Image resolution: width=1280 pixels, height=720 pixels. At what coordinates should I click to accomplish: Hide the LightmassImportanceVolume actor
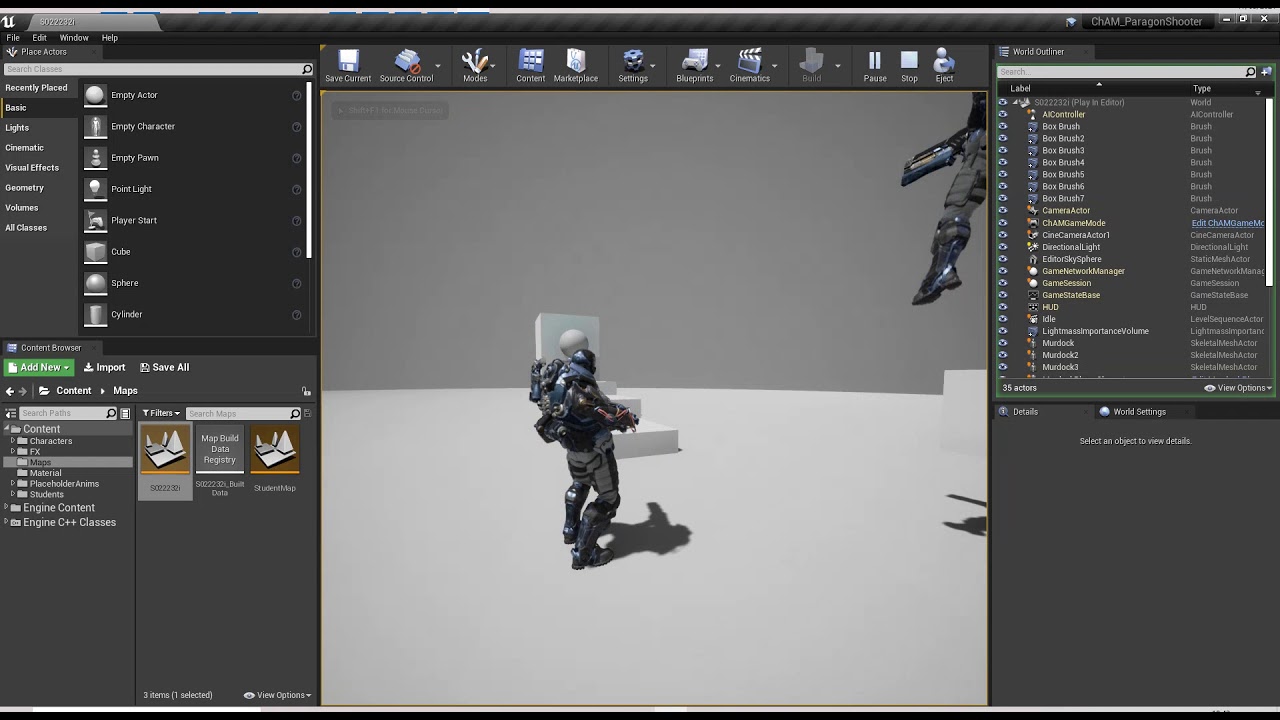[x=1003, y=331]
